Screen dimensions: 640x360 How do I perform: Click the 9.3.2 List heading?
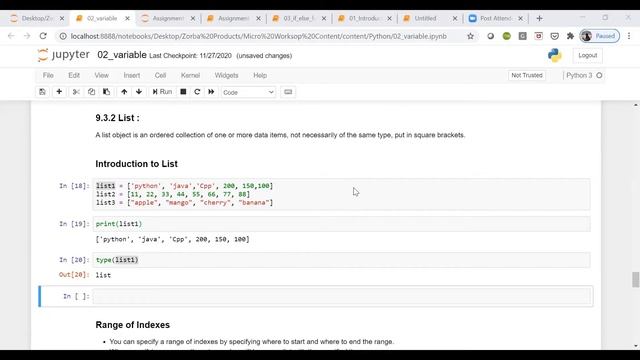tap(117, 118)
